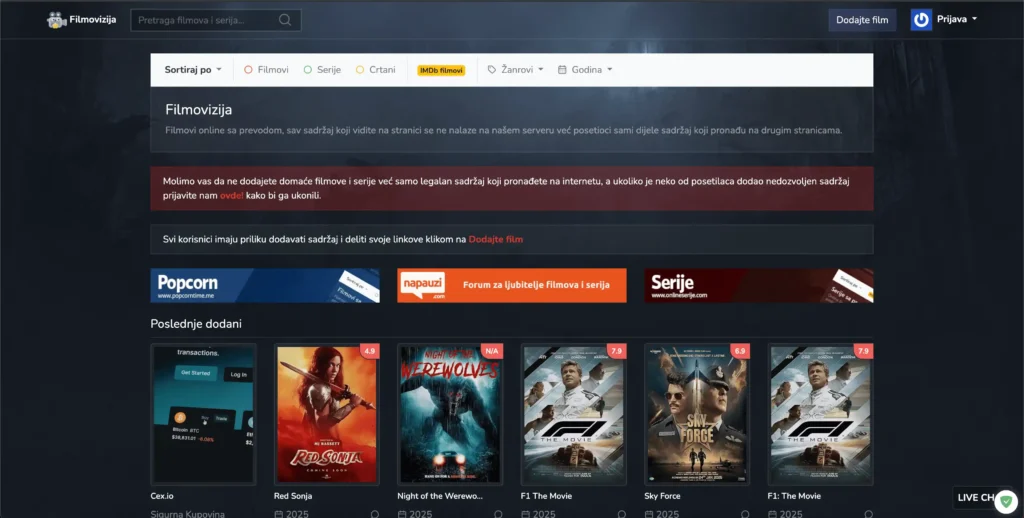Click the search magnifier icon
The image size is (1024, 518).
click(285, 20)
